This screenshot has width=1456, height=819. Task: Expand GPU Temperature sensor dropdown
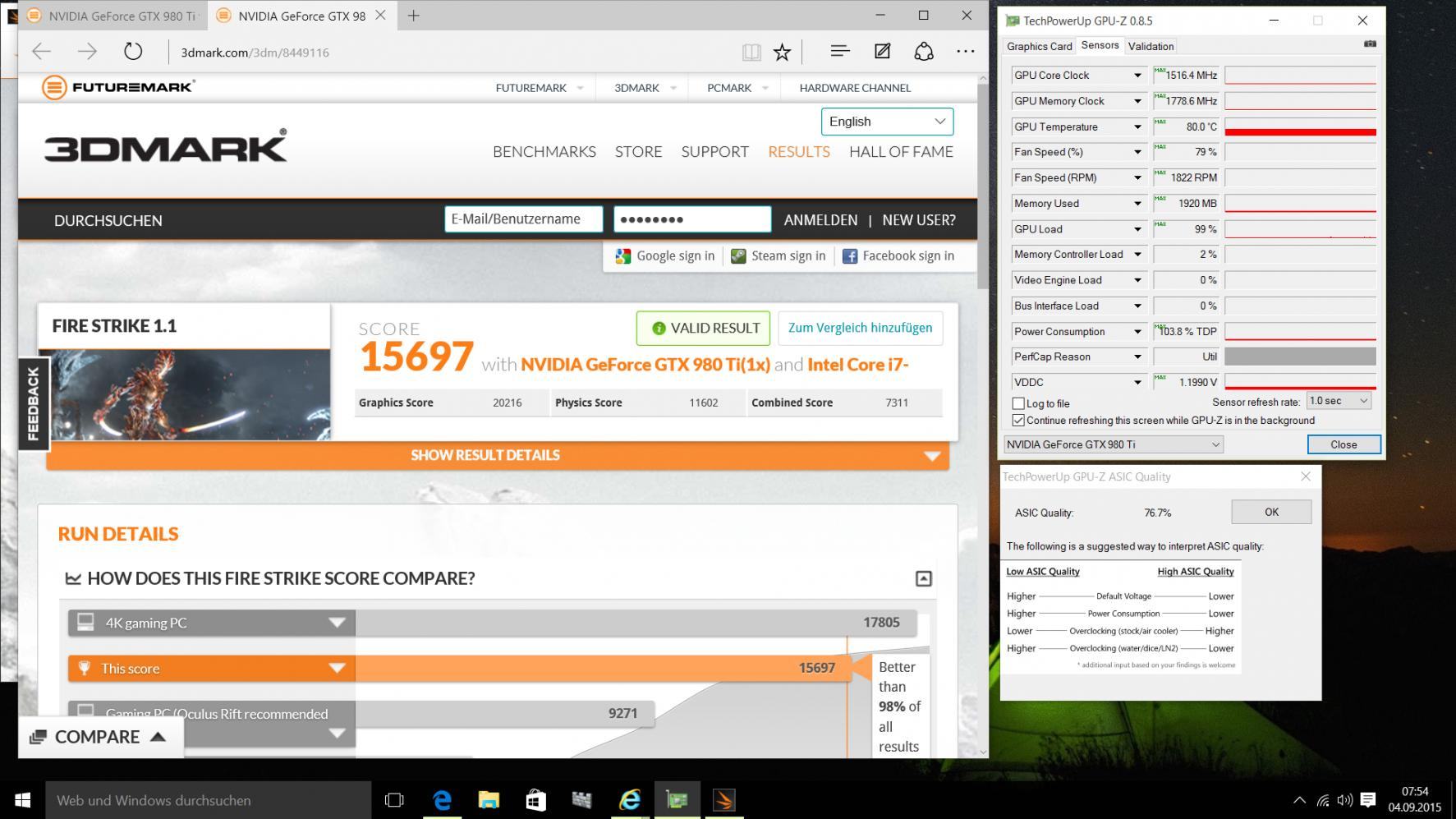pos(1137,127)
